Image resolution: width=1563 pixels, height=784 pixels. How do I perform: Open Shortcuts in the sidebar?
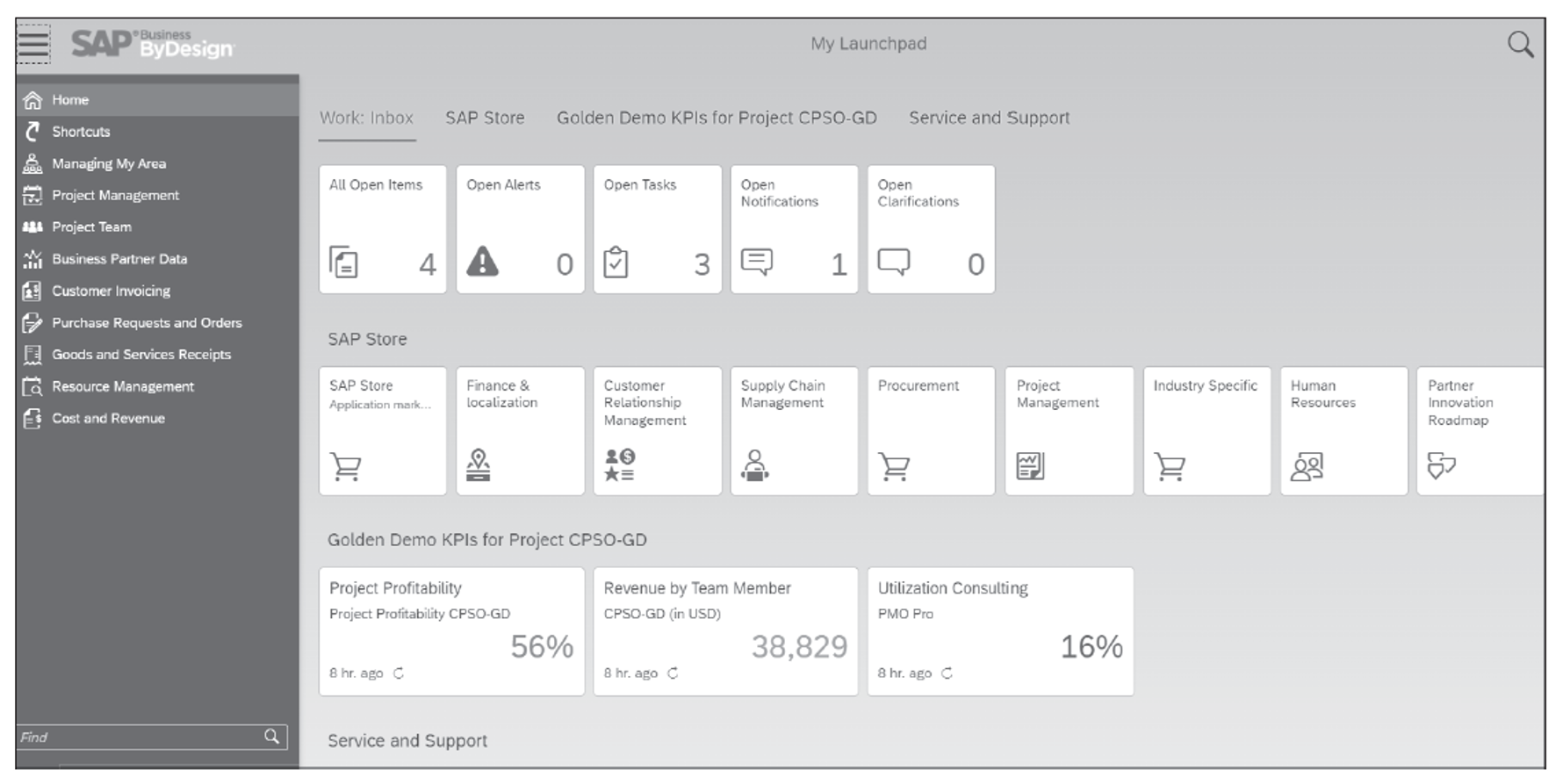[x=158, y=132]
